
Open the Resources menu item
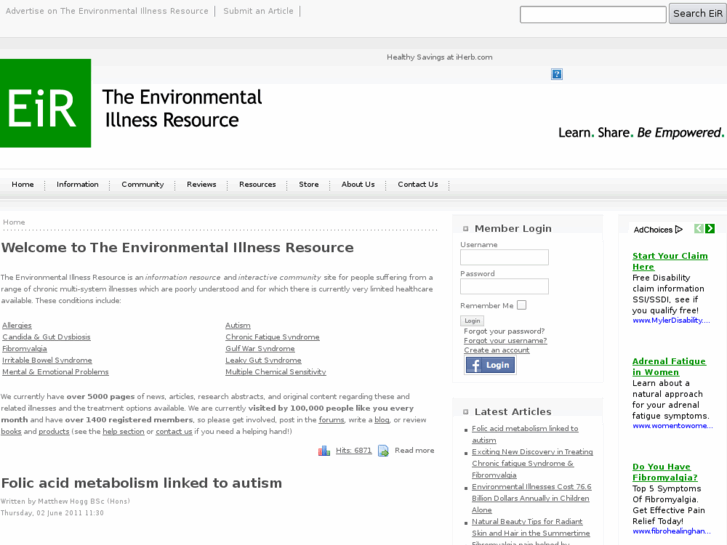pyautogui.click(x=257, y=184)
